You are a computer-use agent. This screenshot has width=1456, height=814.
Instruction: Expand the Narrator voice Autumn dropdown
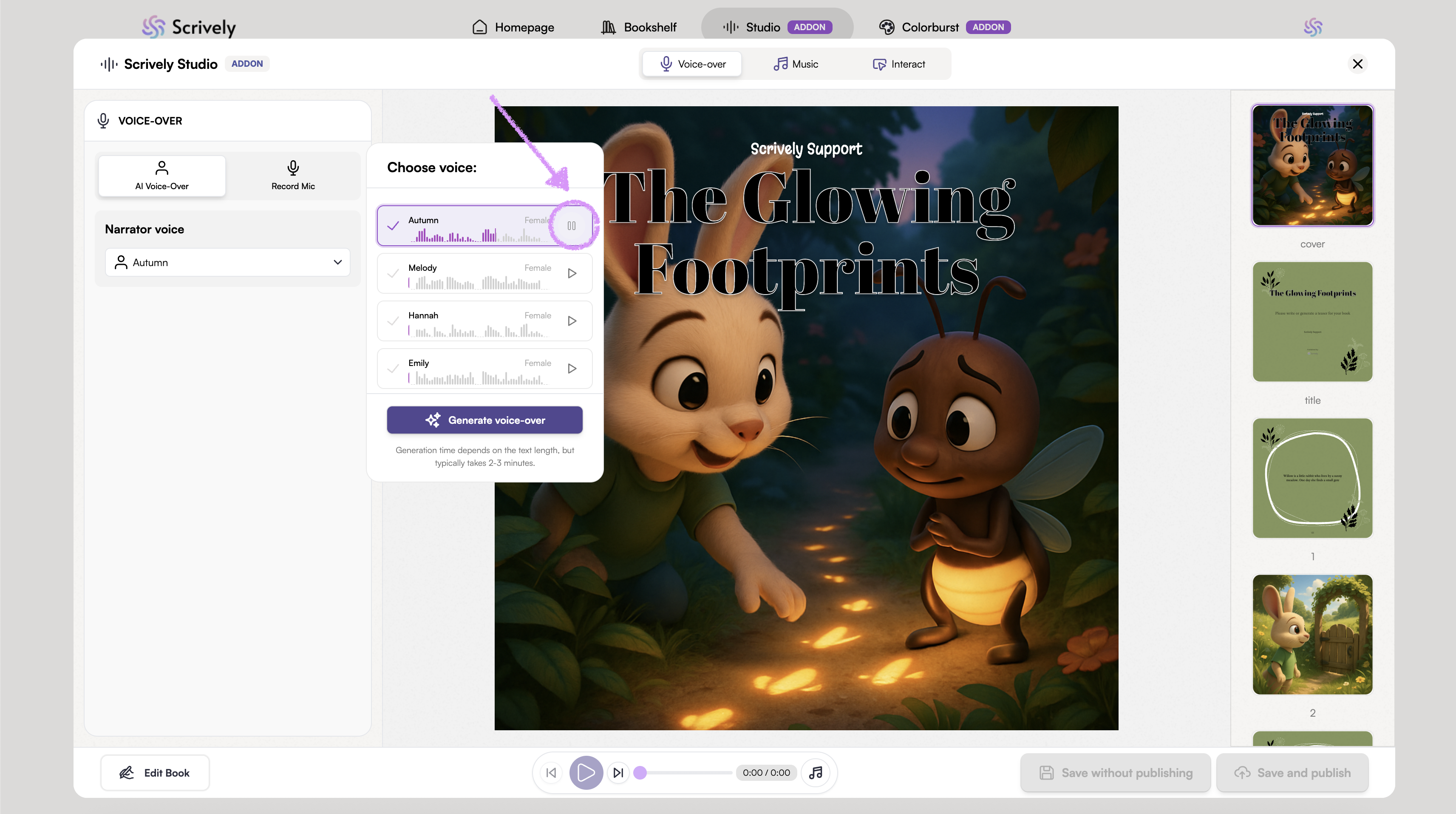click(228, 262)
